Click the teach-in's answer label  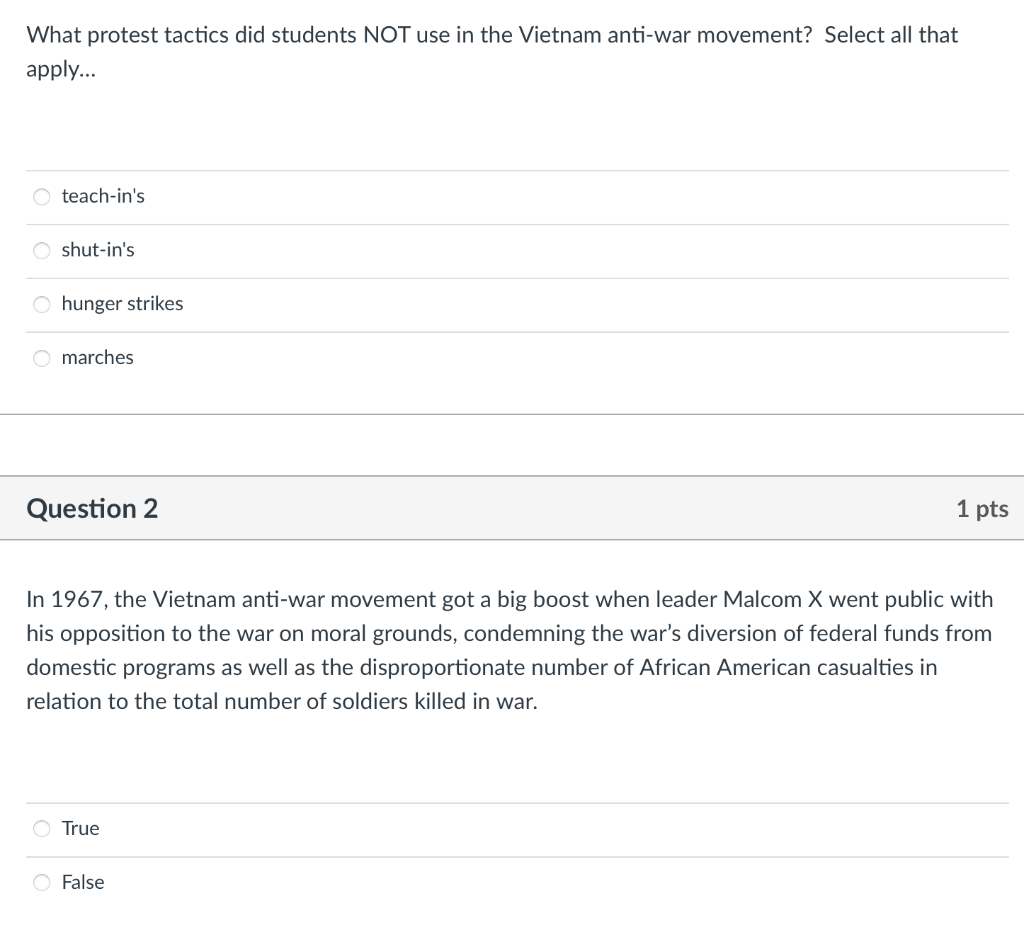(103, 196)
